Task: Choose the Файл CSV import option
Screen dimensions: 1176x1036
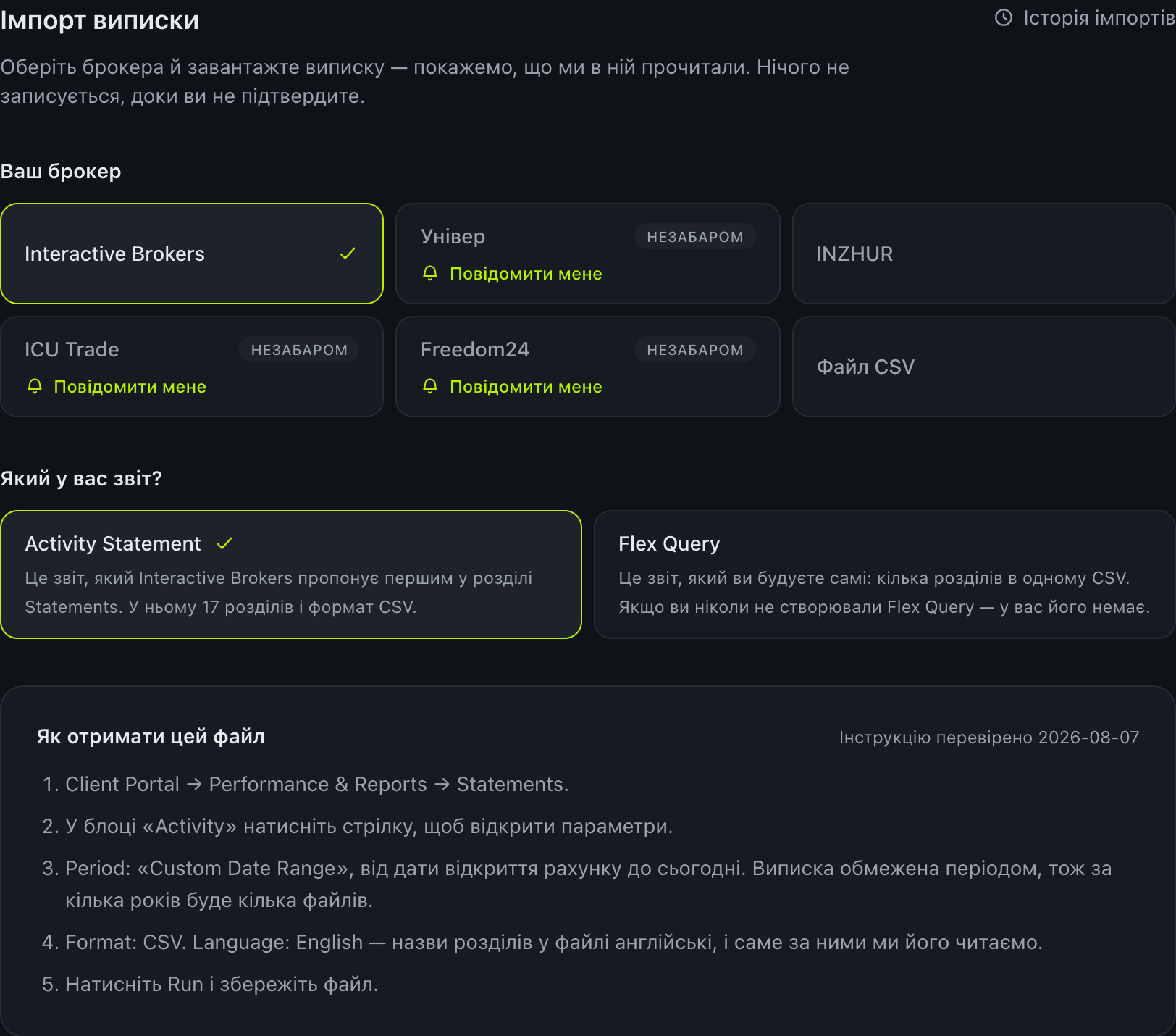Action: 984,367
